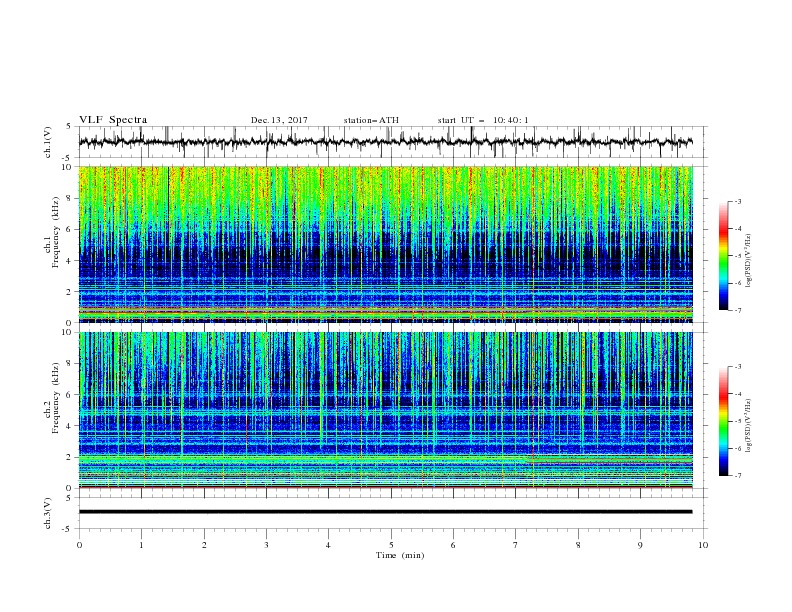Click the '-7' value on lower colorbar

737,475
